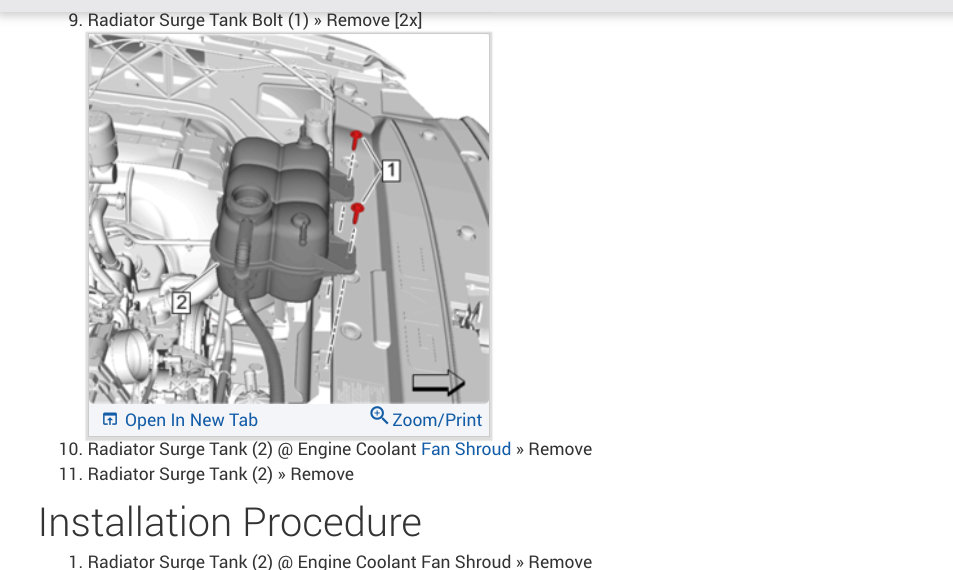Click the Zoom/Print magnifier icon
This screenshot has height=570, width=953.
coord(379,416)
